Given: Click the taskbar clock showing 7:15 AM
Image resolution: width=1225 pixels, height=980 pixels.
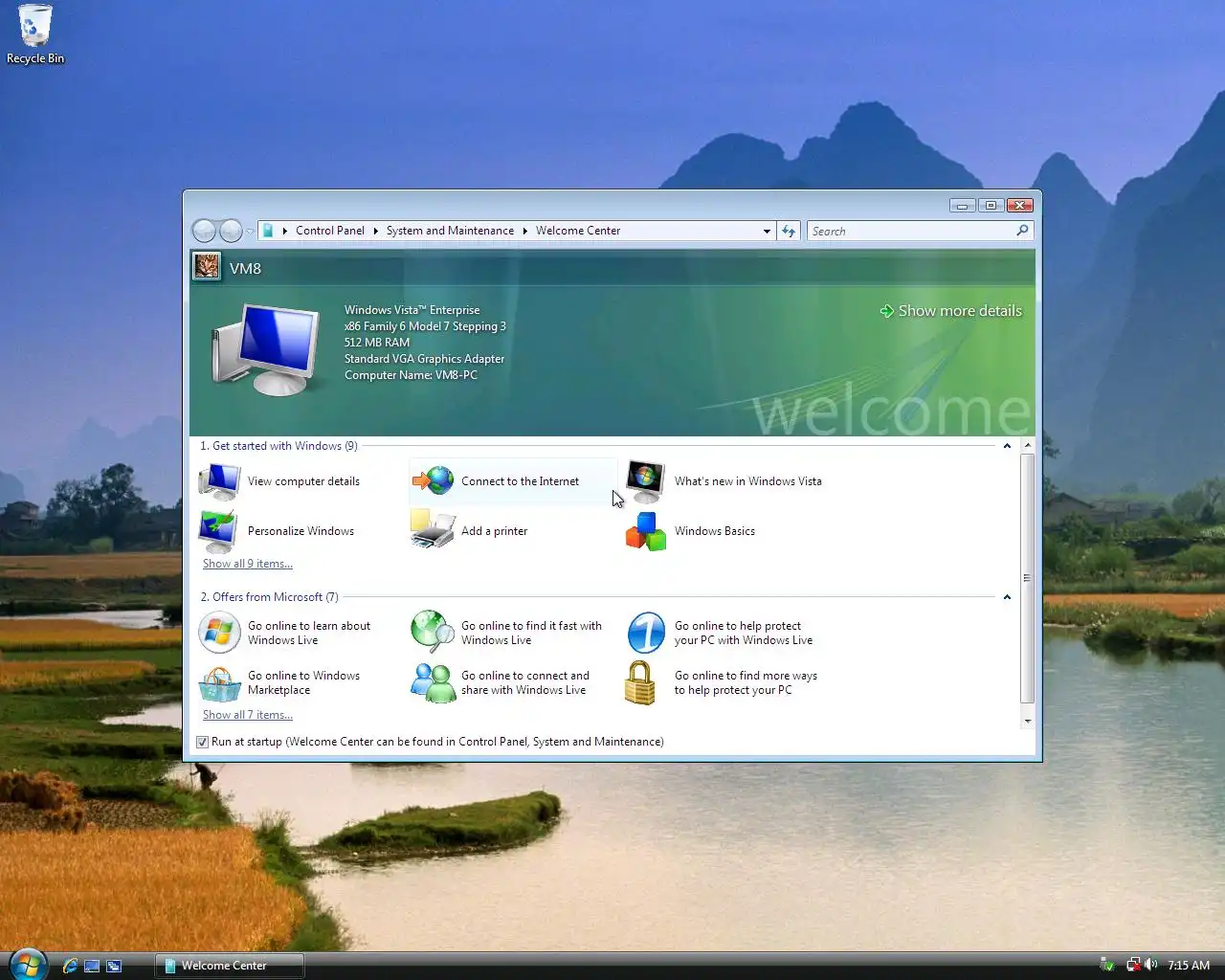Looking at the screenshot, I should (x=1189, y=965).
